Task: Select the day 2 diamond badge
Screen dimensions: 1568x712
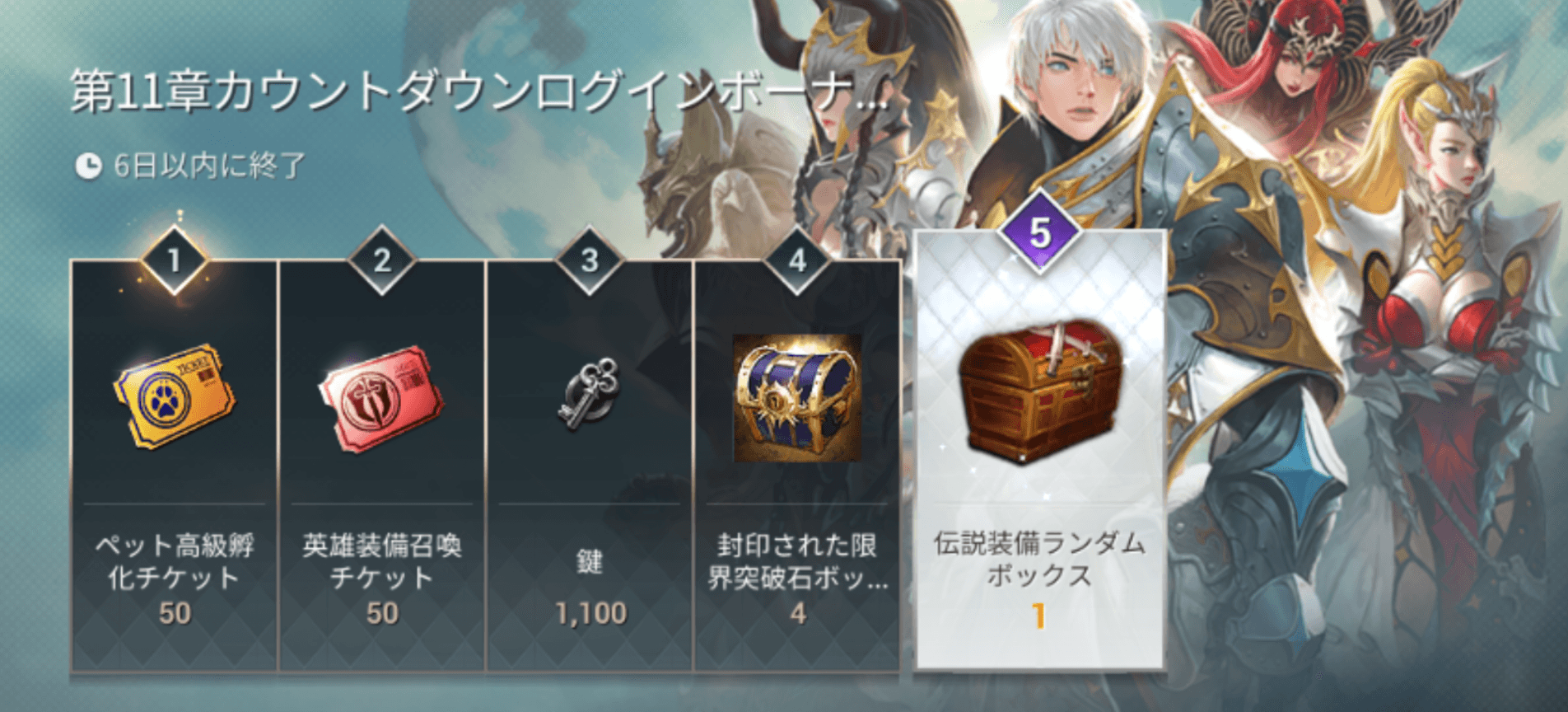Action: [382, 260]
